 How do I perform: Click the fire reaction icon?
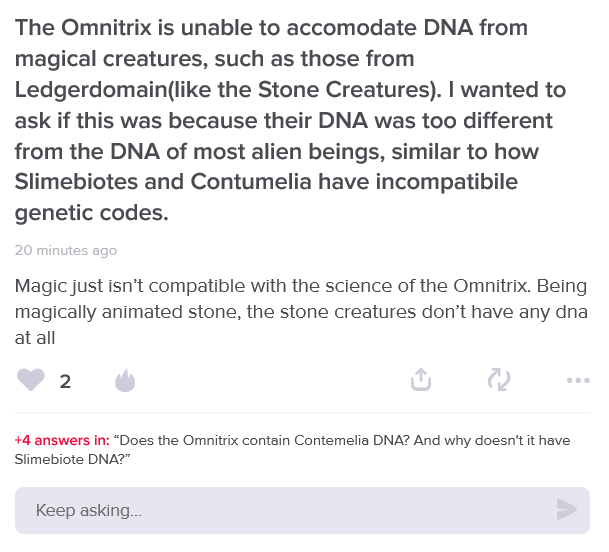tap(124, 380)
